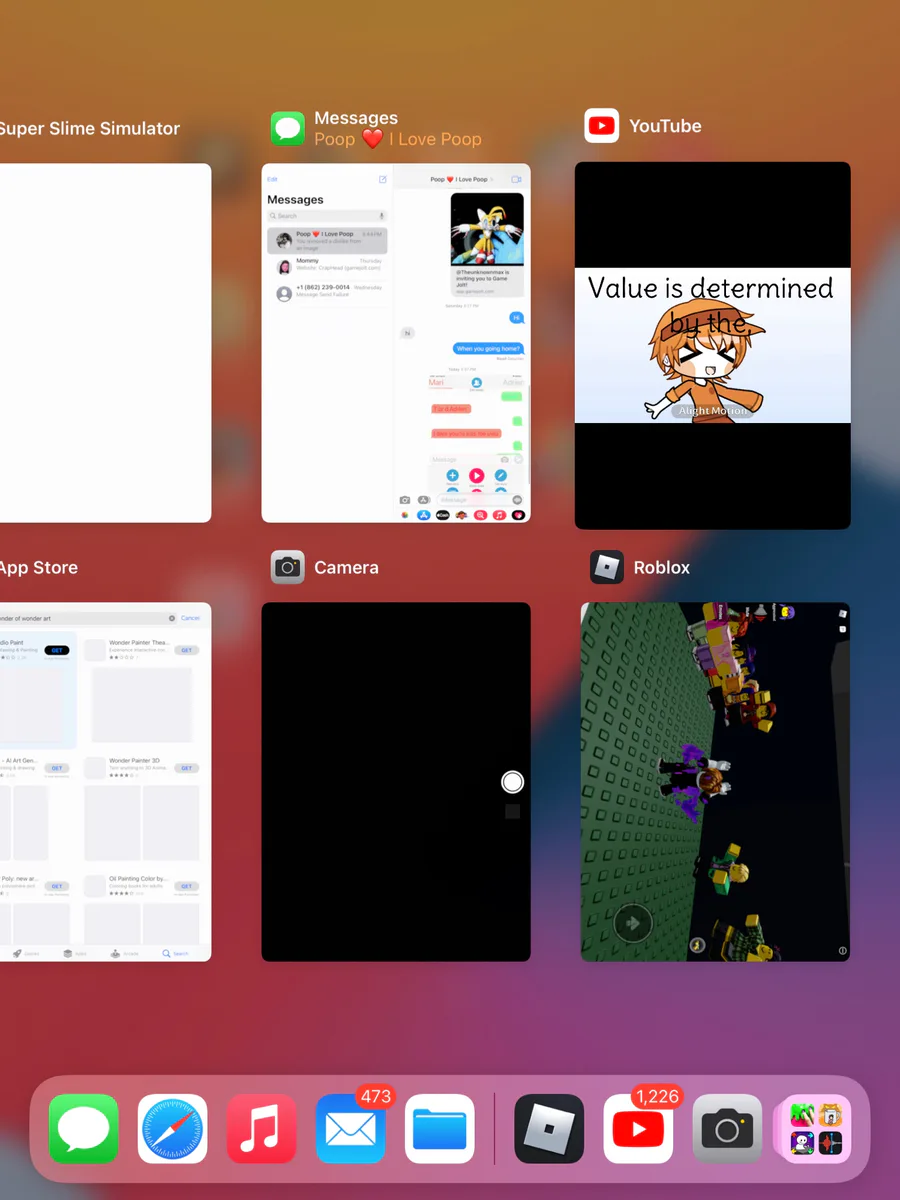Tap the Roblox icon above its card
The width and height of the screenshot is (900, 1200).
tap(607, 567)
